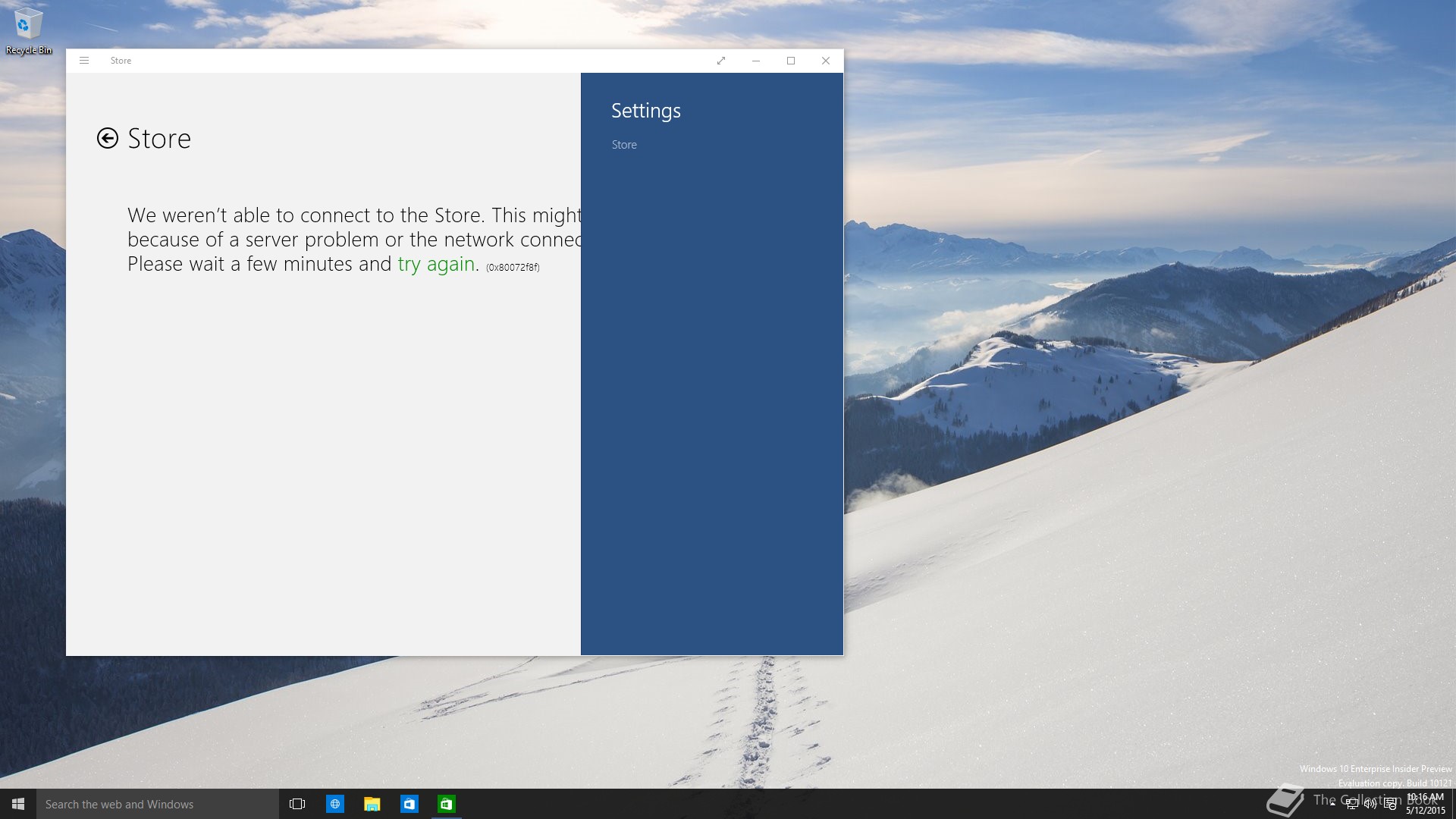
Task: Open the Windows Start menu
Action: click(x=18, y=804)
